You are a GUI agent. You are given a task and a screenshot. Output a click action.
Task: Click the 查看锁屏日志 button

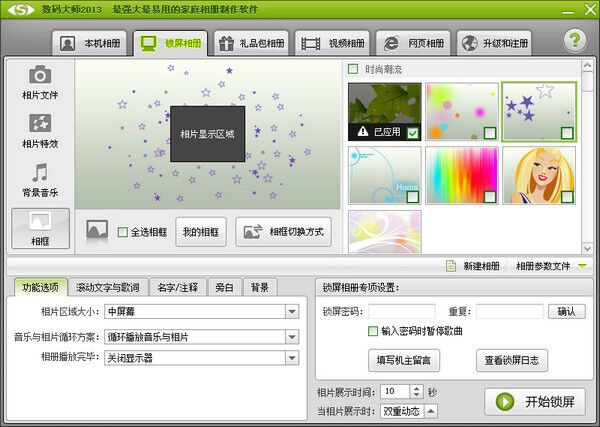coord(516,360)
